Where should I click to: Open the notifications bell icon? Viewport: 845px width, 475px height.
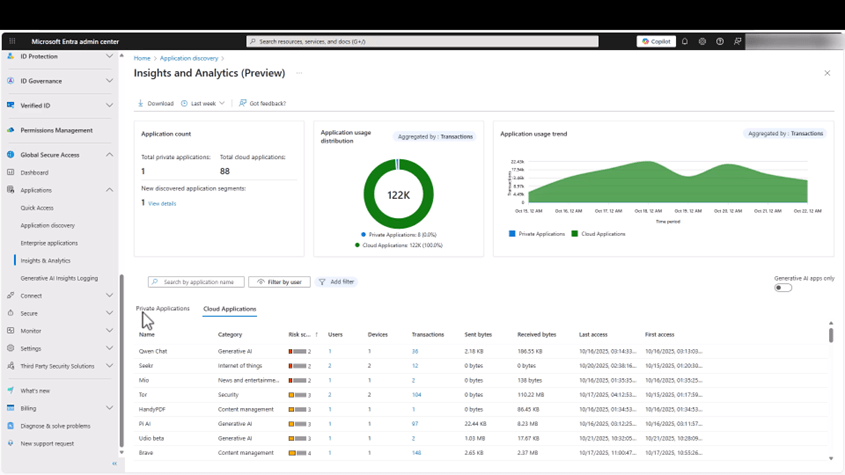pos(685,42)
